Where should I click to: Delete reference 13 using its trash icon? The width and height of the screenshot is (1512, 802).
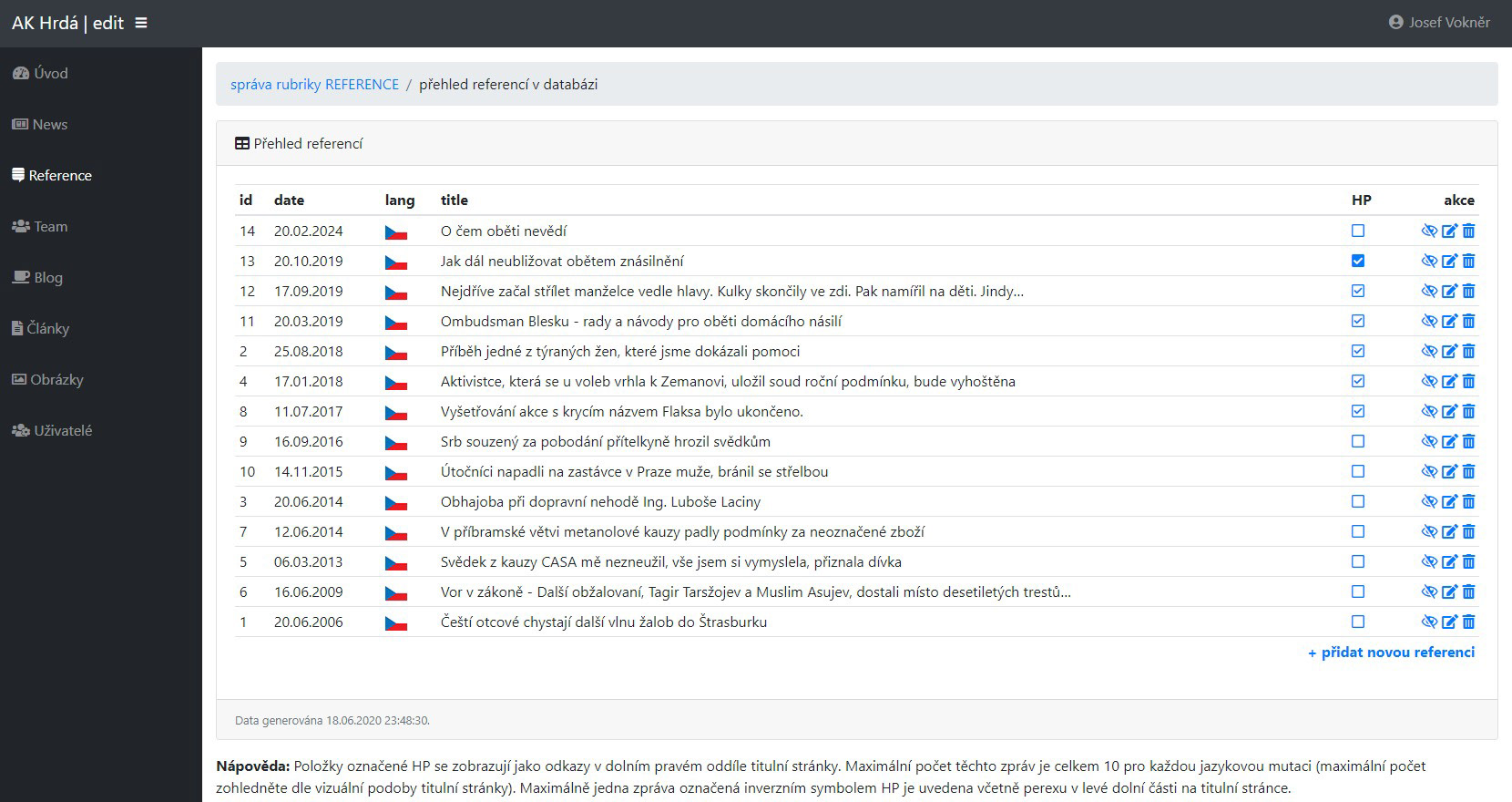(1468, 262)
